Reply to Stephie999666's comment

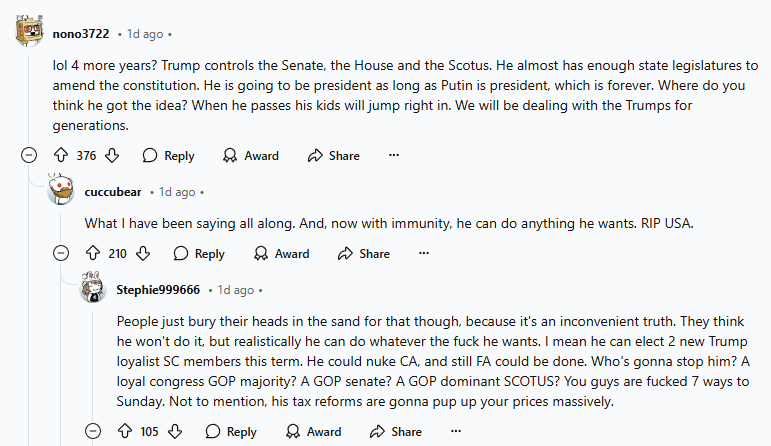pyautogui.click(x=231, y=432)
